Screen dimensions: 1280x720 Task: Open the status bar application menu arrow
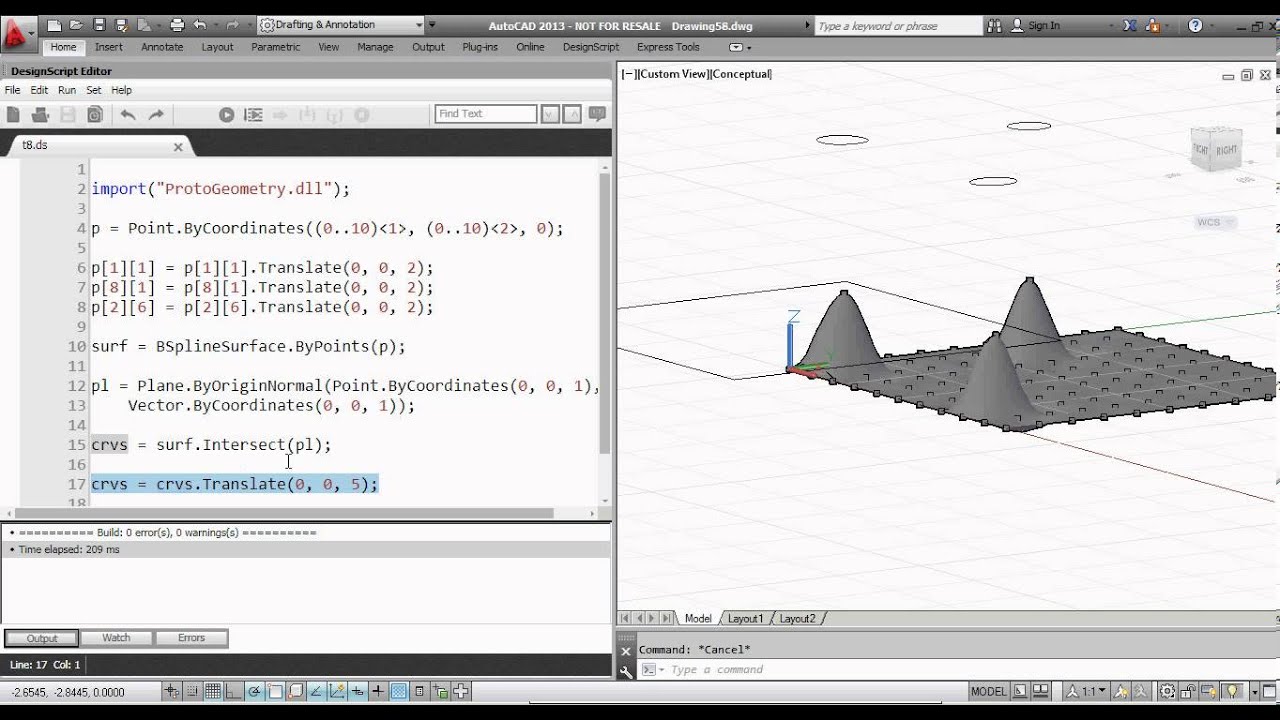click(1253, 691)
